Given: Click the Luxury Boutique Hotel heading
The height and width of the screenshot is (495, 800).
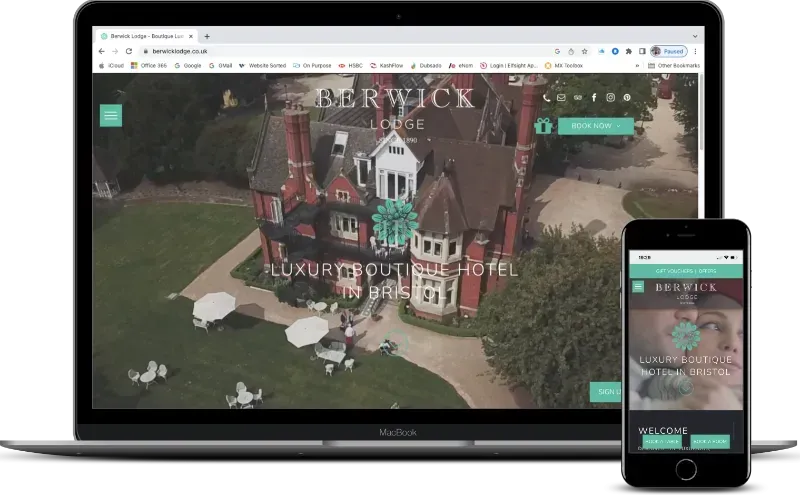Looking at the screenshot, I should tap(394, 281).
